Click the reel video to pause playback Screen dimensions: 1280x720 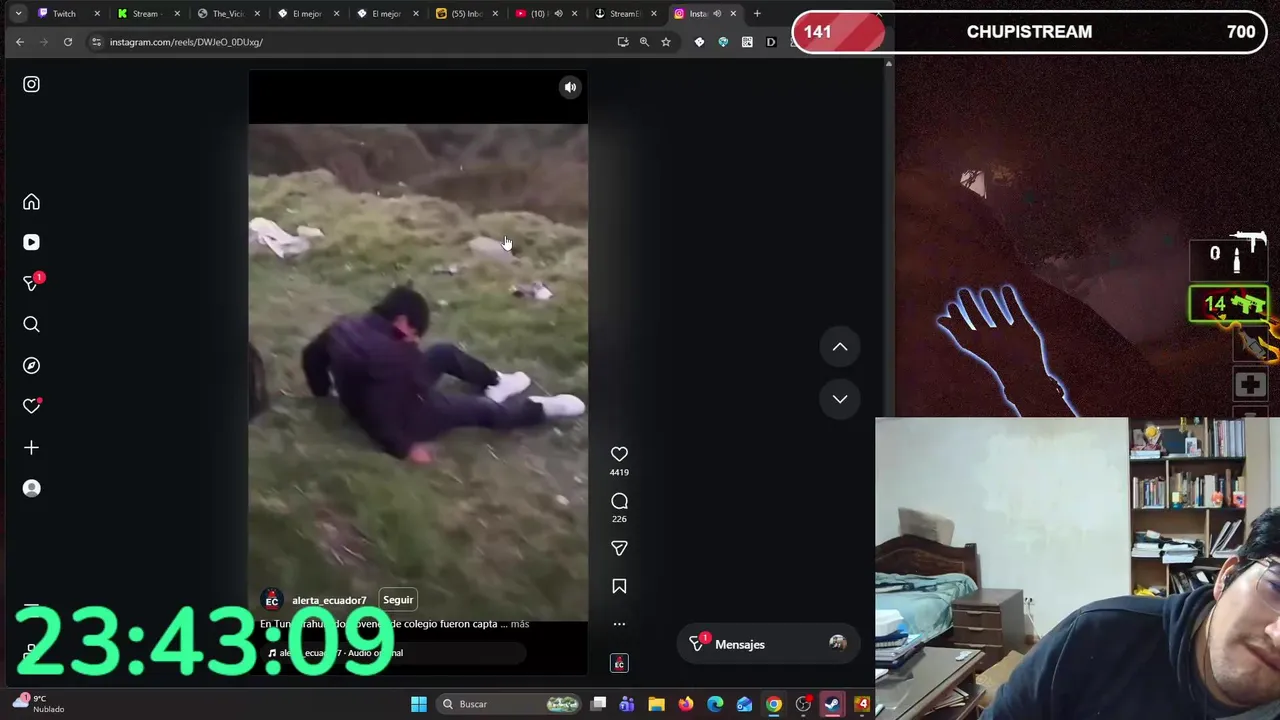418,372
